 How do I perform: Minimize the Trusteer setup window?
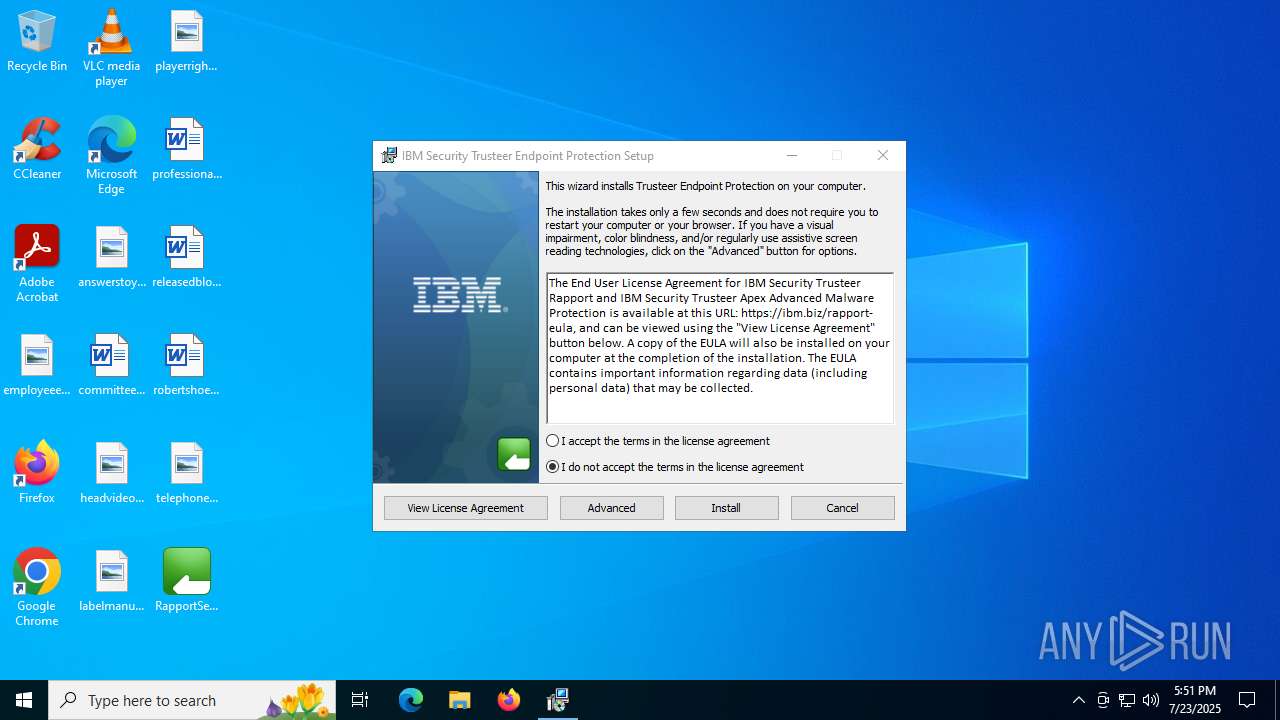coord(792,156)
